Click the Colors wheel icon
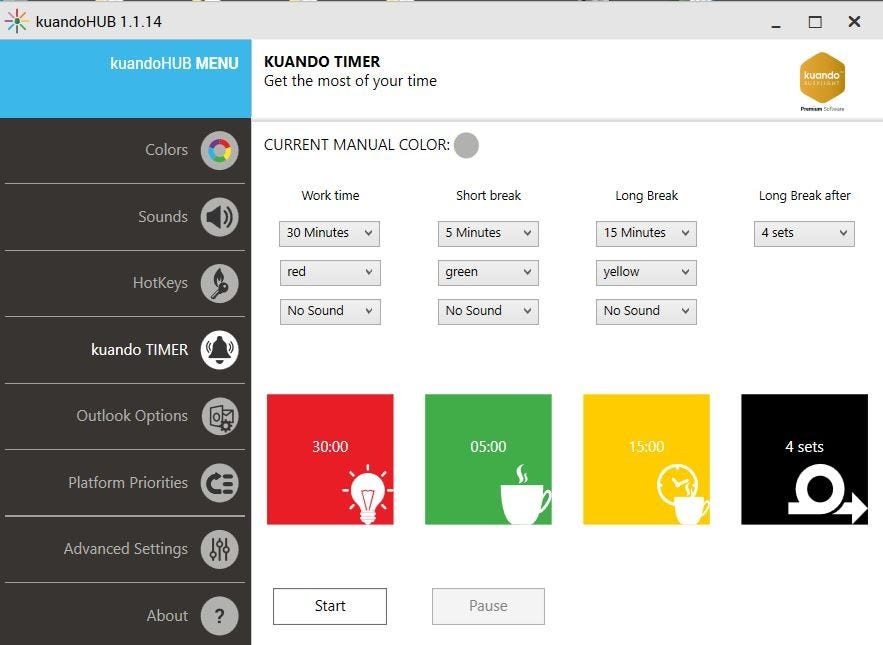883x645 pixels. (220, 150)
